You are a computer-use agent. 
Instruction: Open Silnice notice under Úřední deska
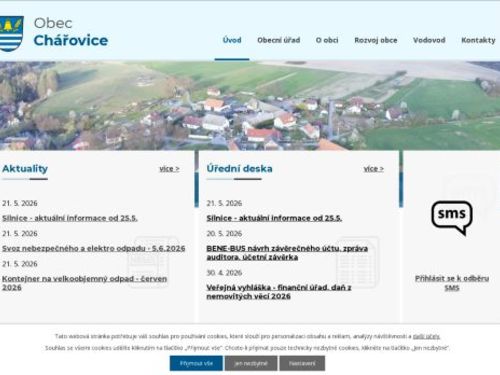pyautogui.click(x=274, y=218)
